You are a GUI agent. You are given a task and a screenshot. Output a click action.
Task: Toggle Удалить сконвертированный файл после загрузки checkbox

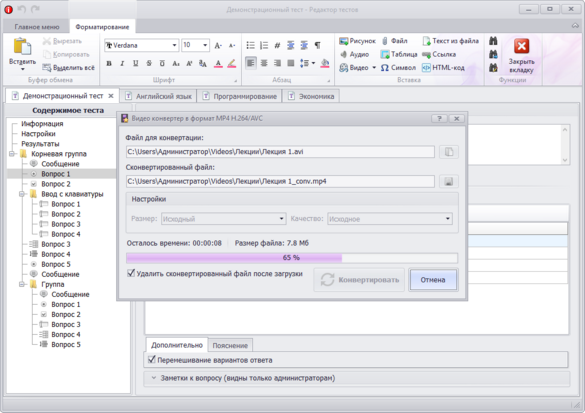(x=131, y=273)
